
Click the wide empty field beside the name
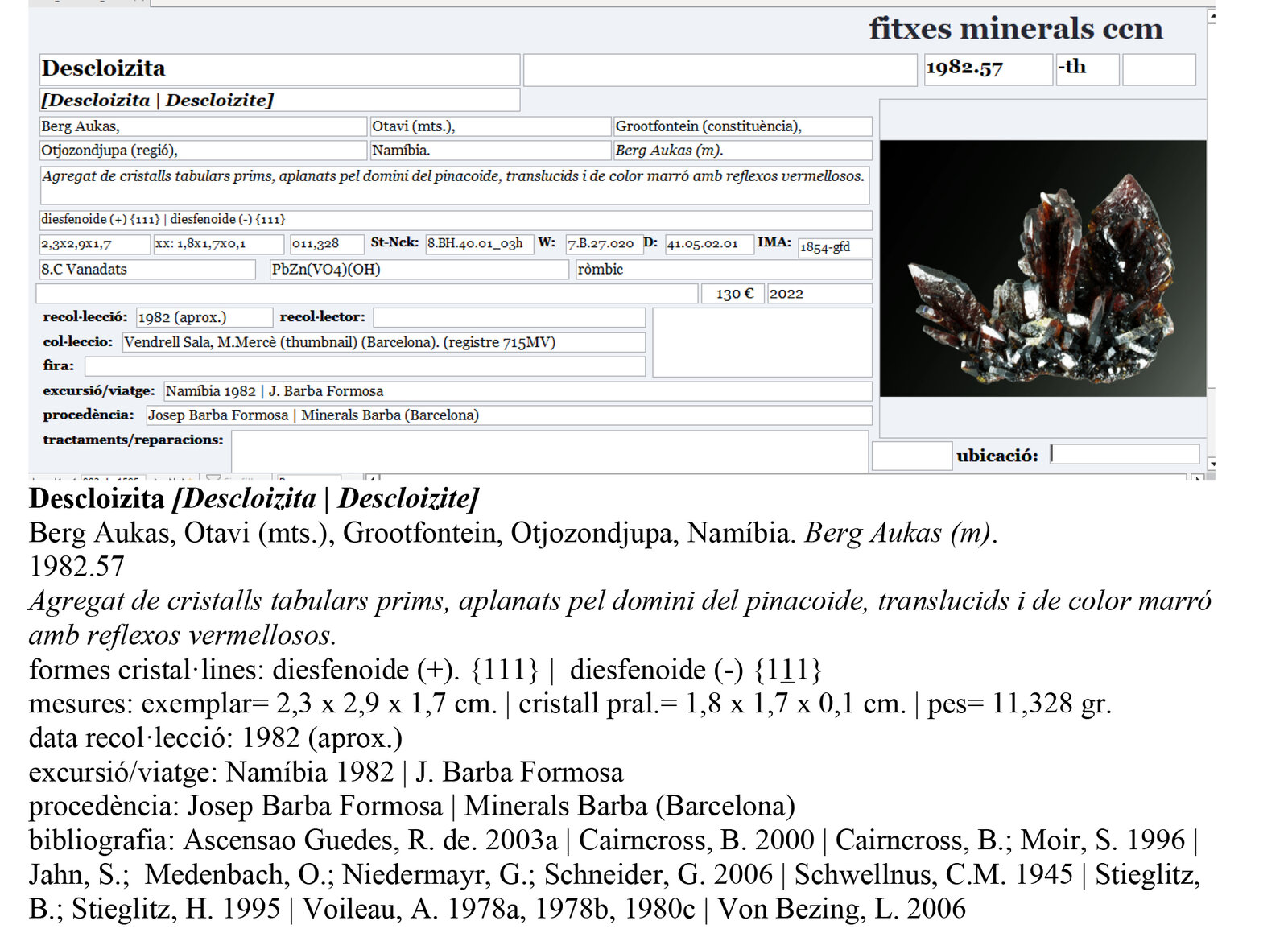point(720,69)
